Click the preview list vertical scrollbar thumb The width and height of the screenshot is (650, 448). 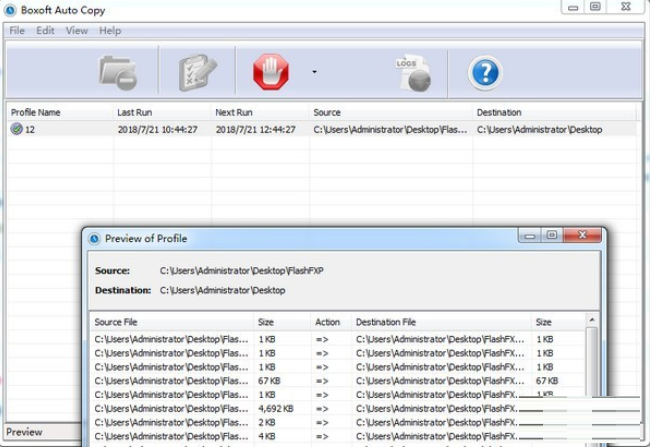pyautogui.click(x=592, y=361)
